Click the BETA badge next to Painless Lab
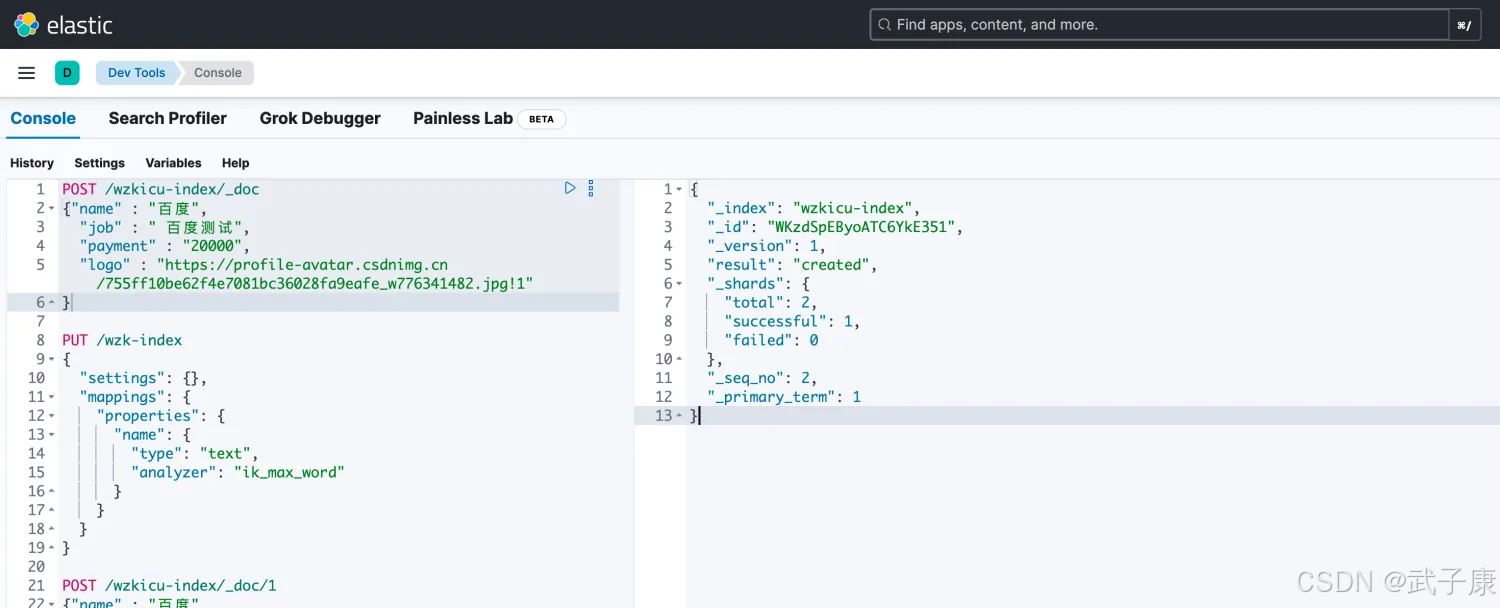This screenshot has width=1500, height=608. tap(541, 119)
